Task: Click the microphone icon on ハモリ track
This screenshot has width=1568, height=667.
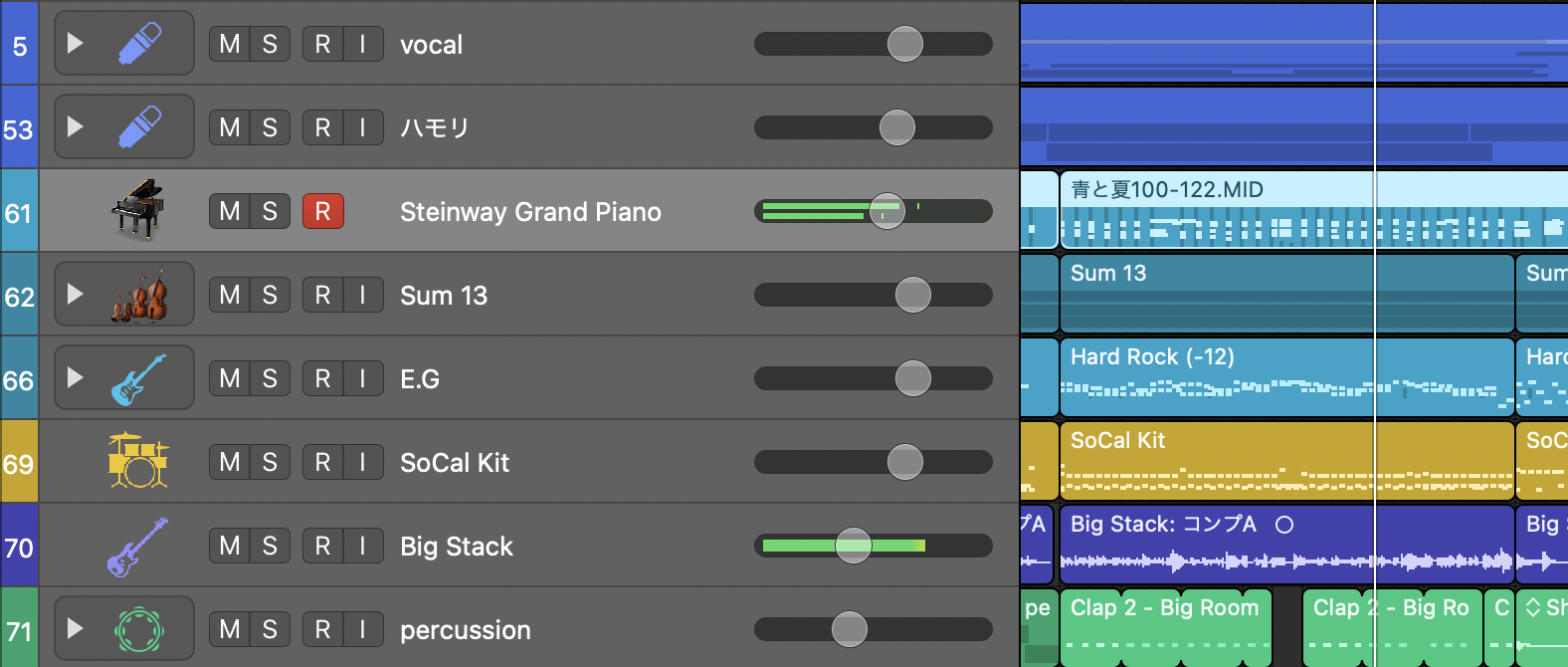Action: coord(139,127)
